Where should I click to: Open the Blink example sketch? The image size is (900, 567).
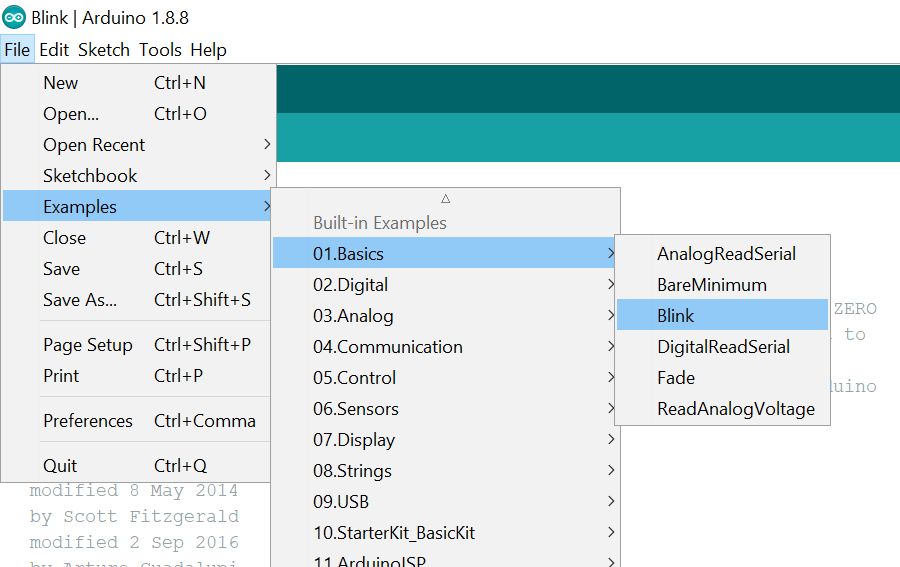tap(675, 316)
